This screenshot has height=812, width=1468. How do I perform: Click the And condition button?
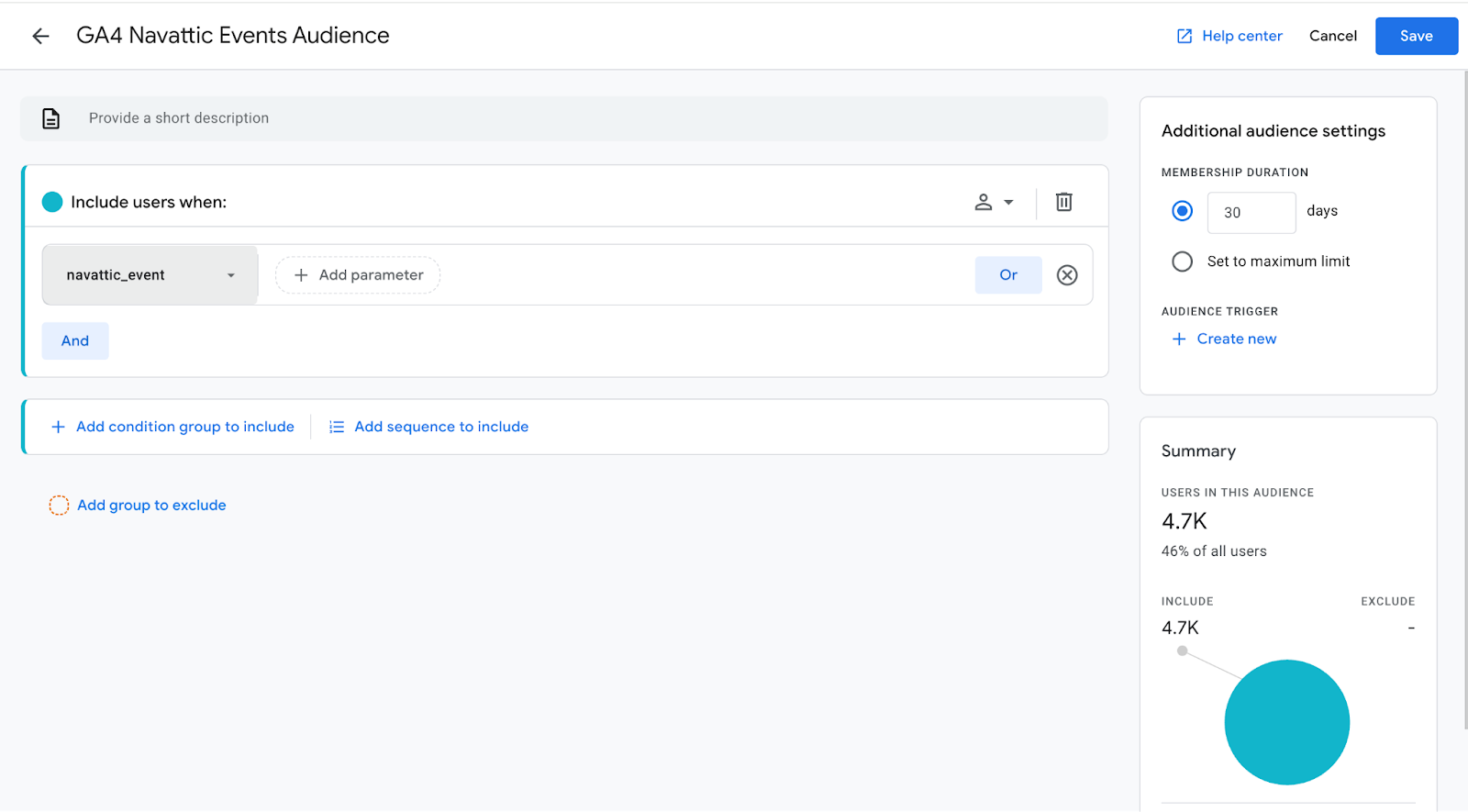click(75, 341)
